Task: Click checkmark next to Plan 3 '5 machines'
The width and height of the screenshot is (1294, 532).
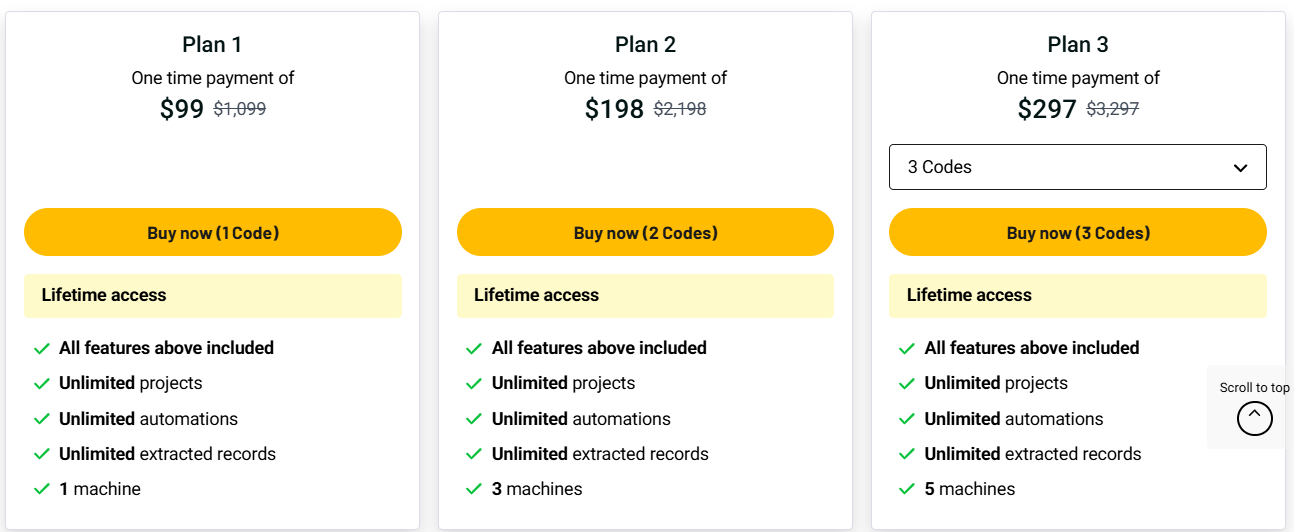Action: [907, 489]
